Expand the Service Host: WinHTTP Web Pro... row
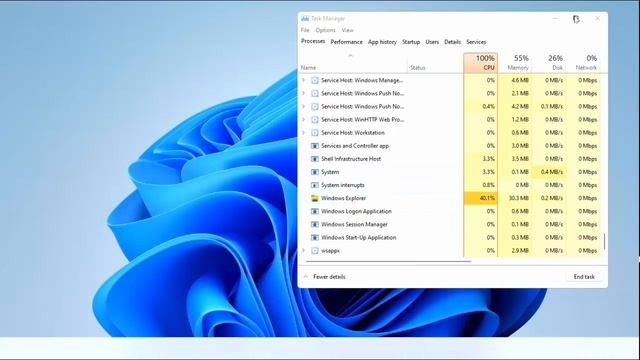 [x=303, y=120]
